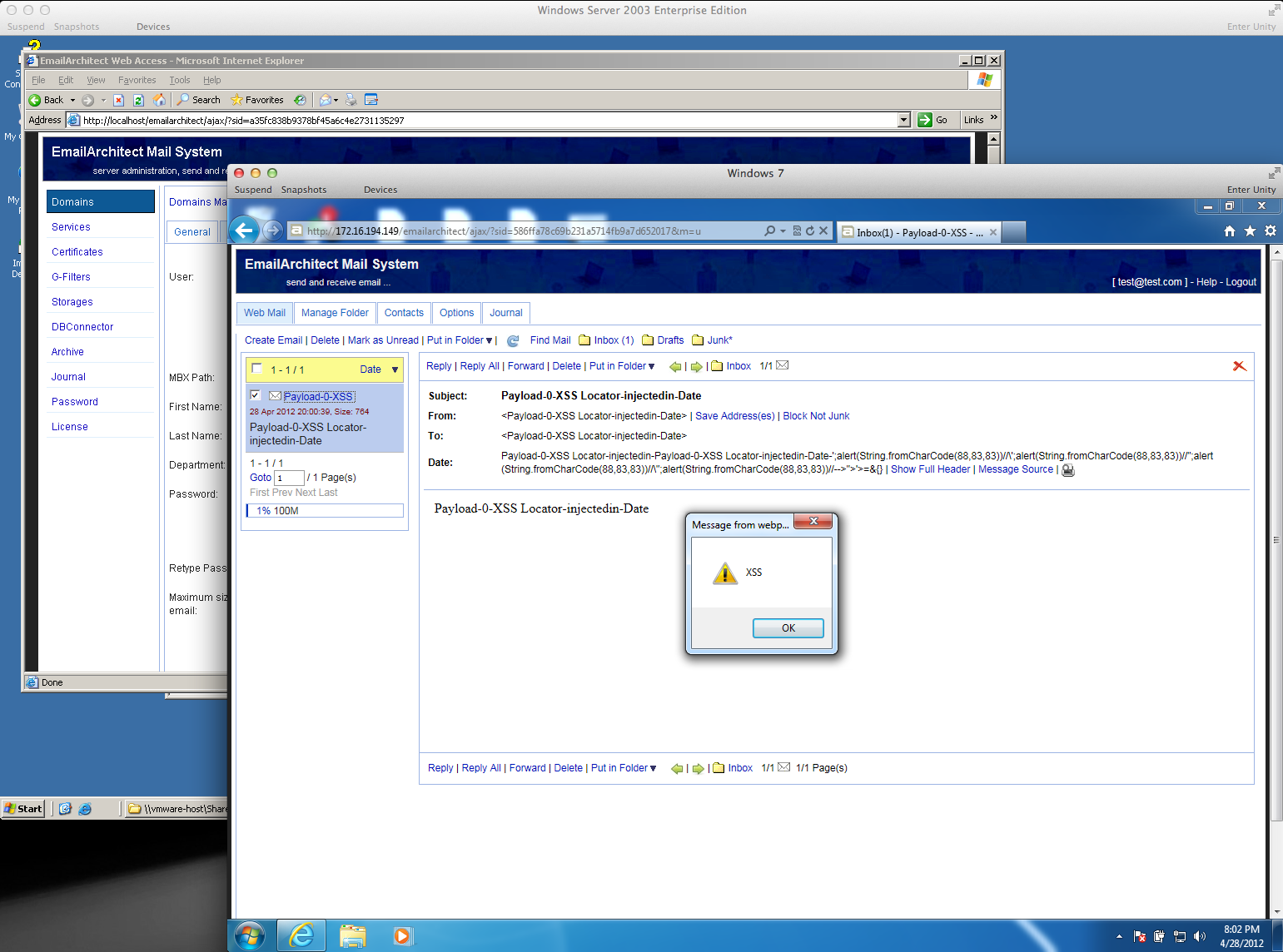
Task: Click scrollbar down arrow in the Windows 7 browser
Action: click(x=1276, y=911)
